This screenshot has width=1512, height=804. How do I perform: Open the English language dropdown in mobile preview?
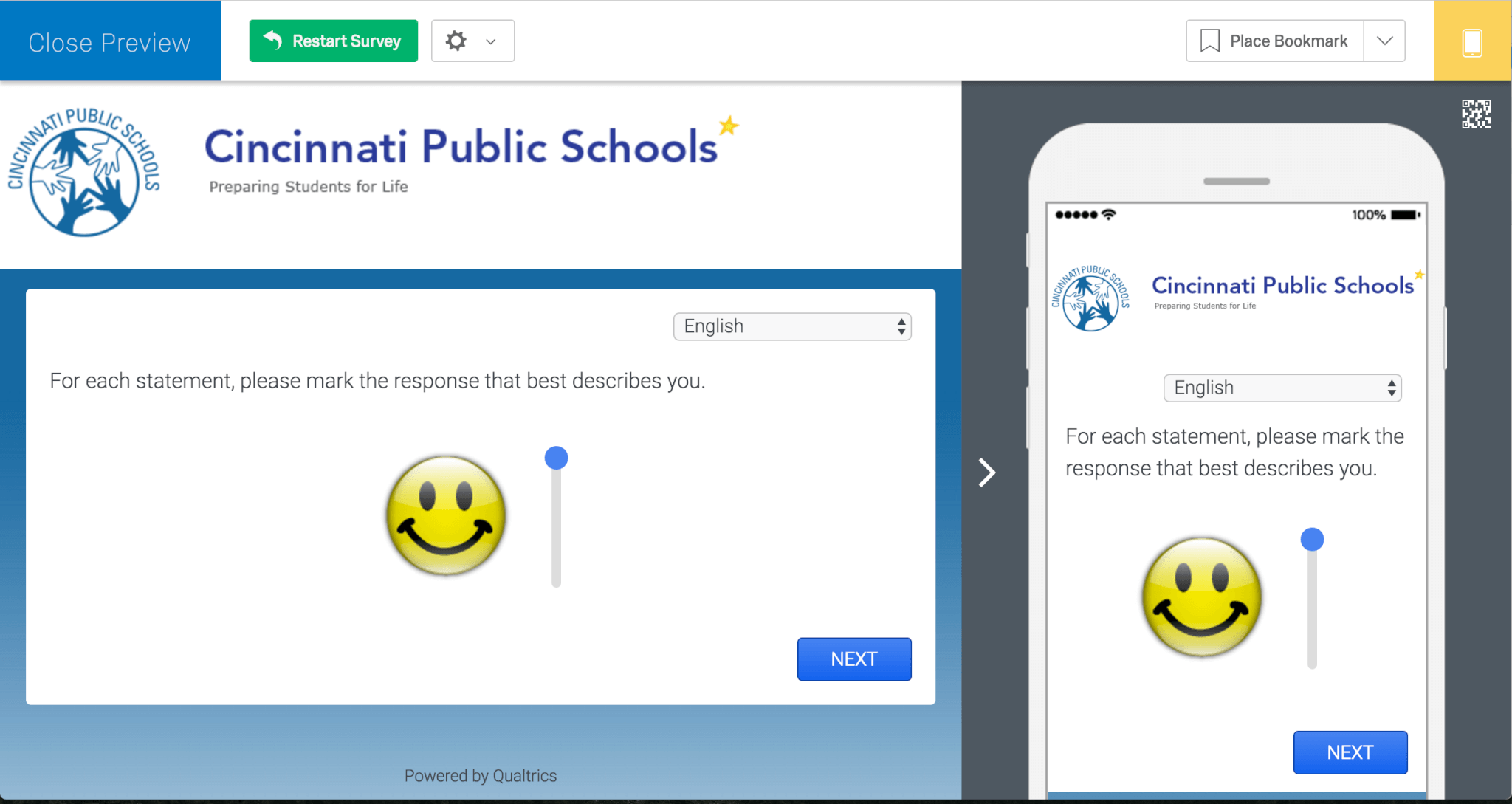coord(1282,388)
